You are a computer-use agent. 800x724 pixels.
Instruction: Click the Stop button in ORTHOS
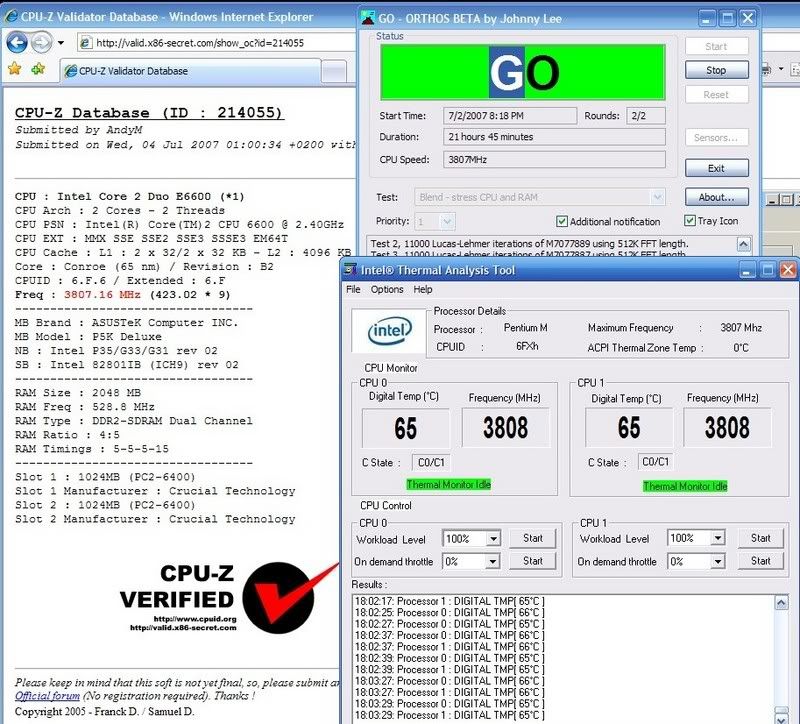coord(716,70)
